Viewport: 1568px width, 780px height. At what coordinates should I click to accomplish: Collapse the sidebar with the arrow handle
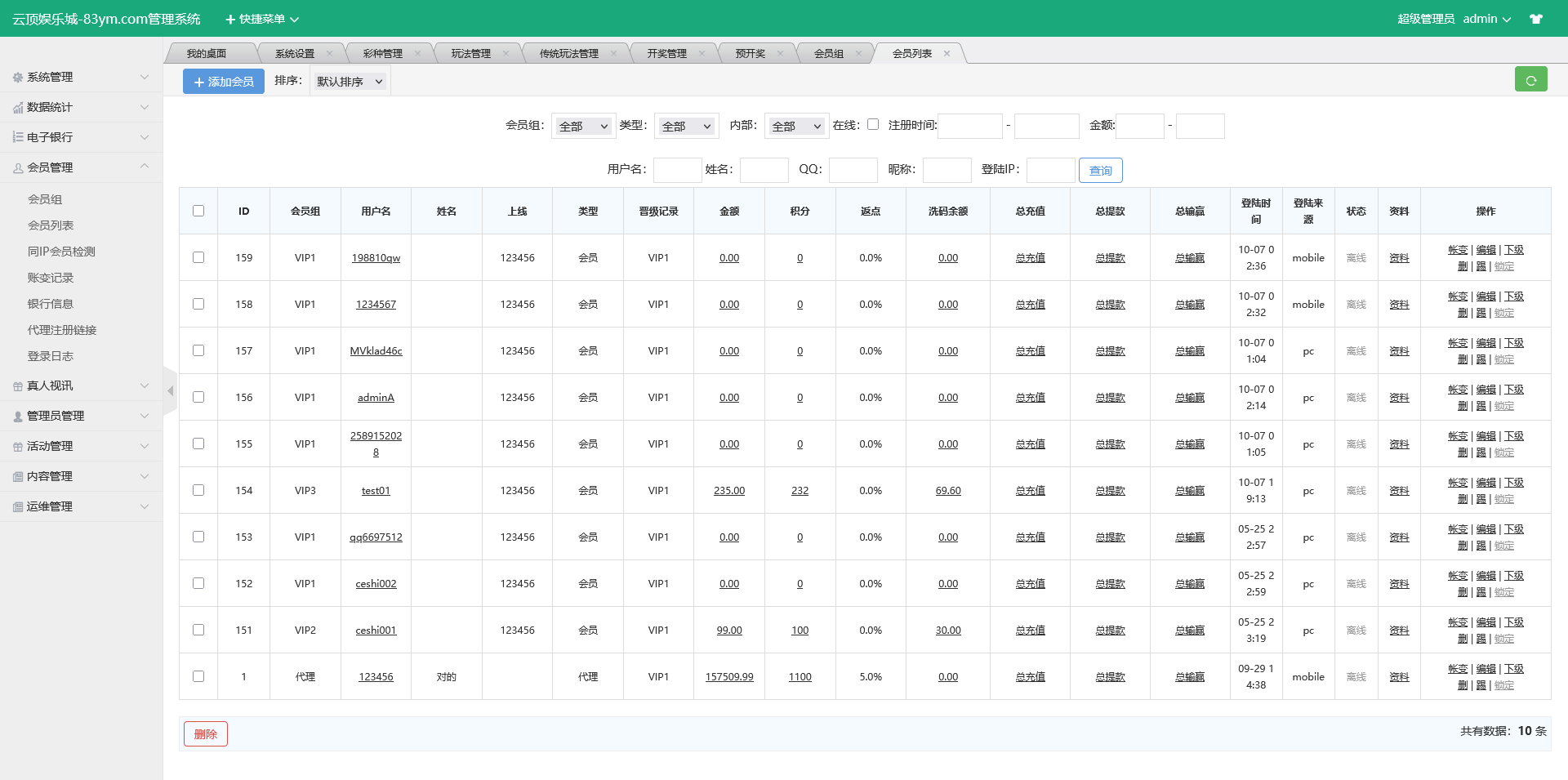click(x=170, y=391)
